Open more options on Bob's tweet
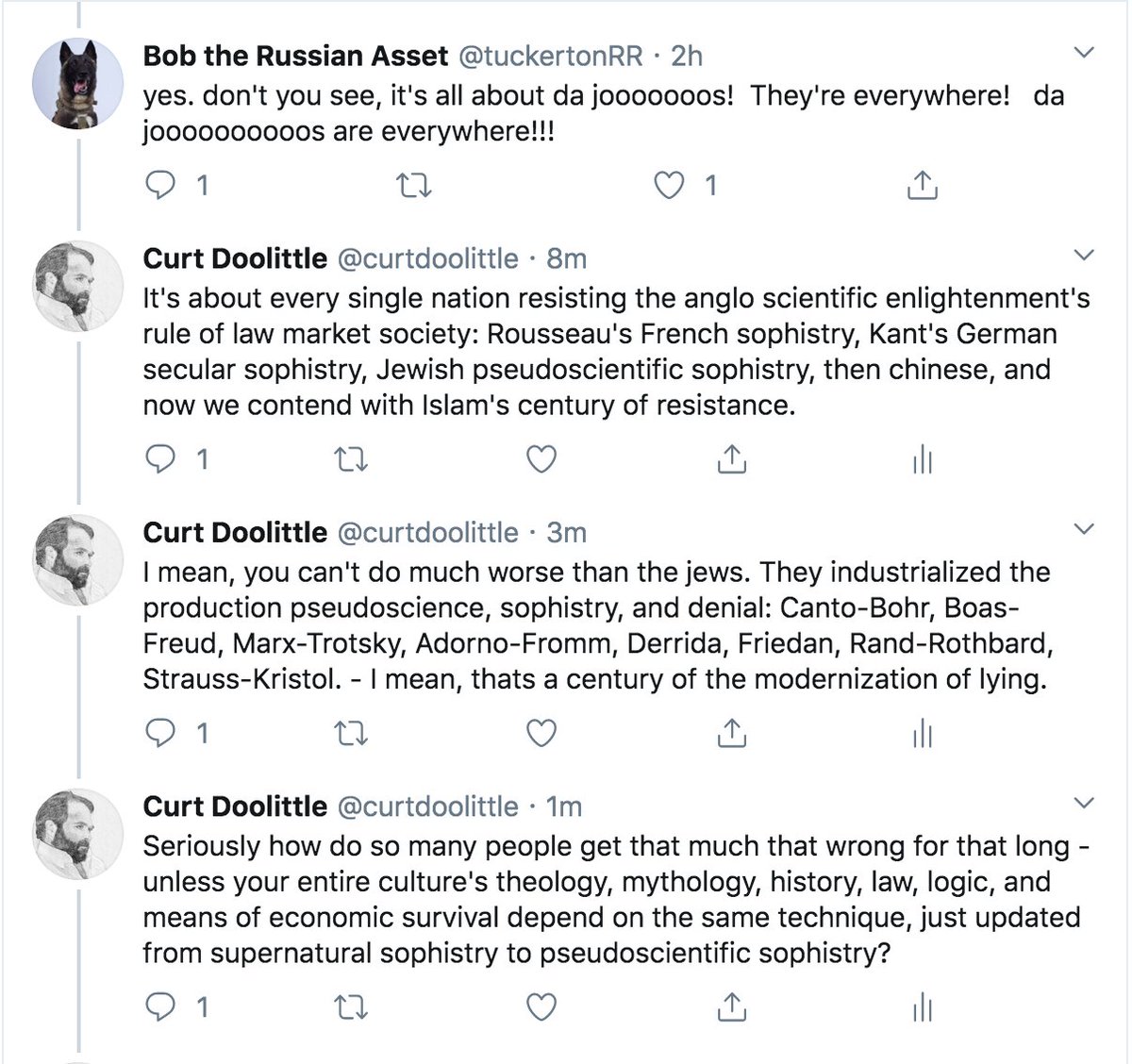Viewport: 1132px width, 1064px height. click(1085, 53)
